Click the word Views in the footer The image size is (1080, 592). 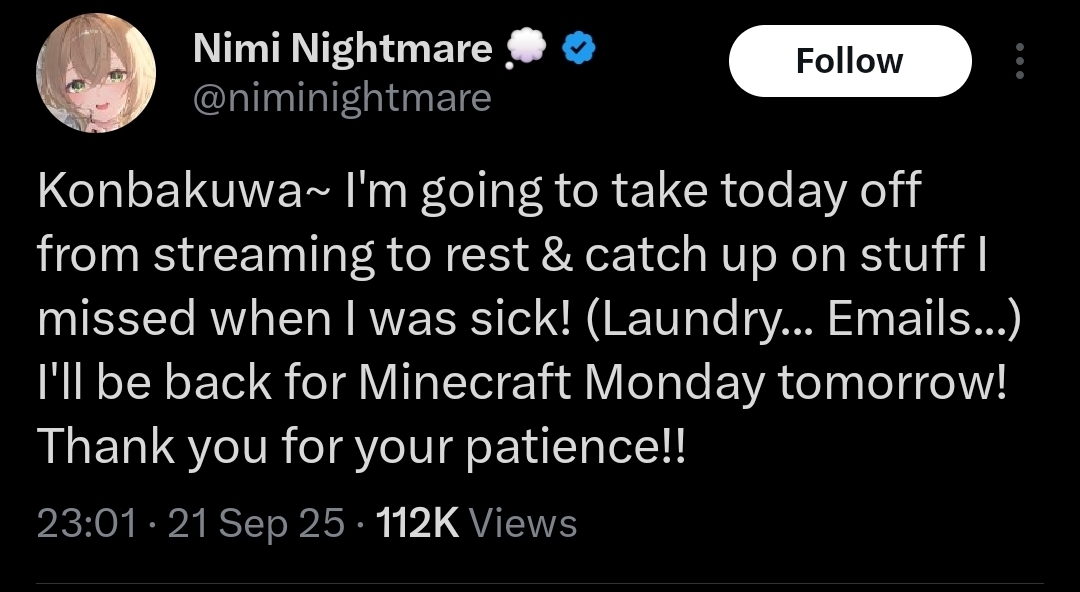(522, 523)
